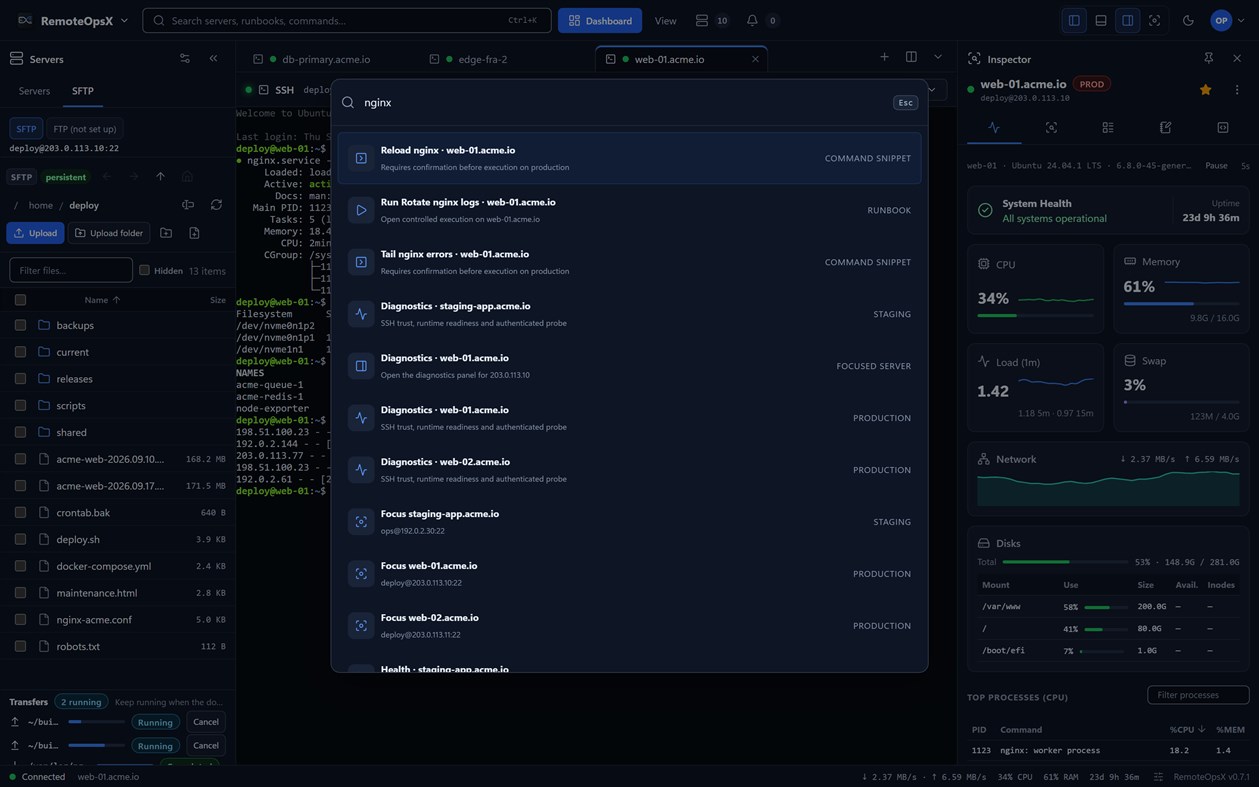Viewport: 1259px width, 787px height.
Task: Open the notifications bell
Action: coord(752,20)
